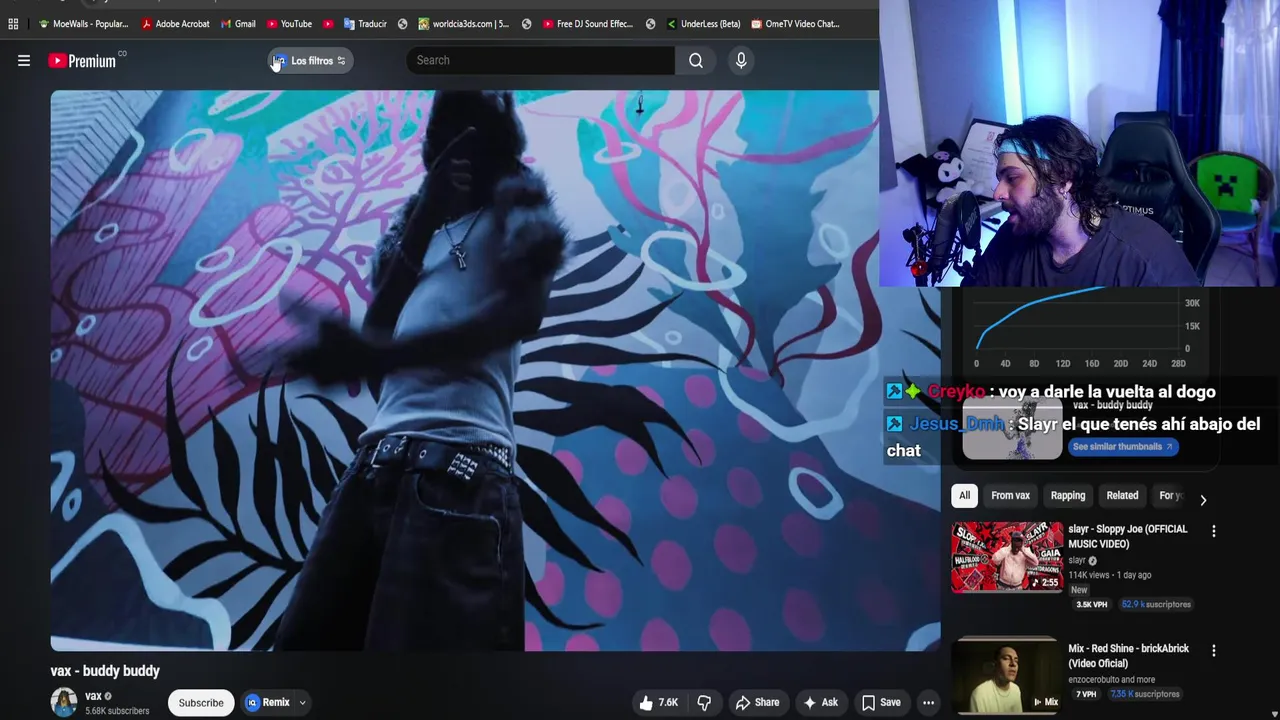Open the vax channel name
Screen dimensions: 1280x720
coord(93,696)
